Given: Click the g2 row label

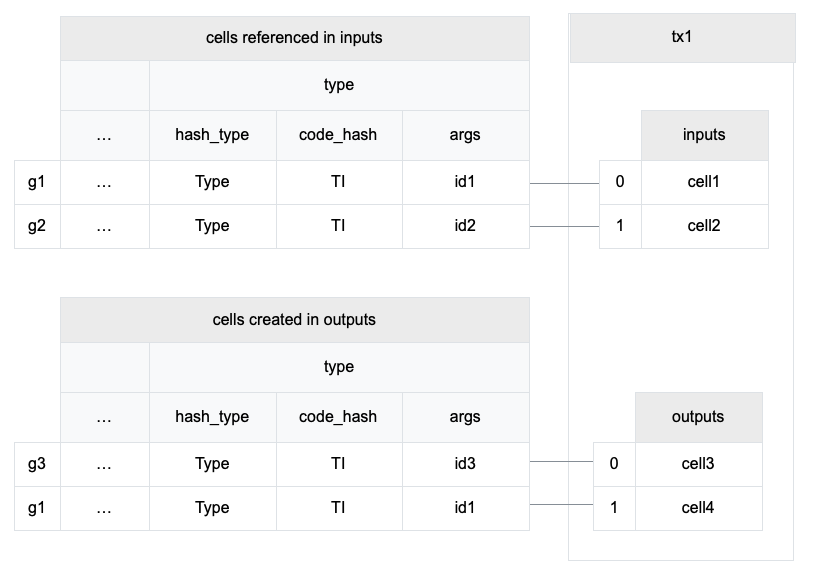Looking at the screenshot, I should pos(37,226).
